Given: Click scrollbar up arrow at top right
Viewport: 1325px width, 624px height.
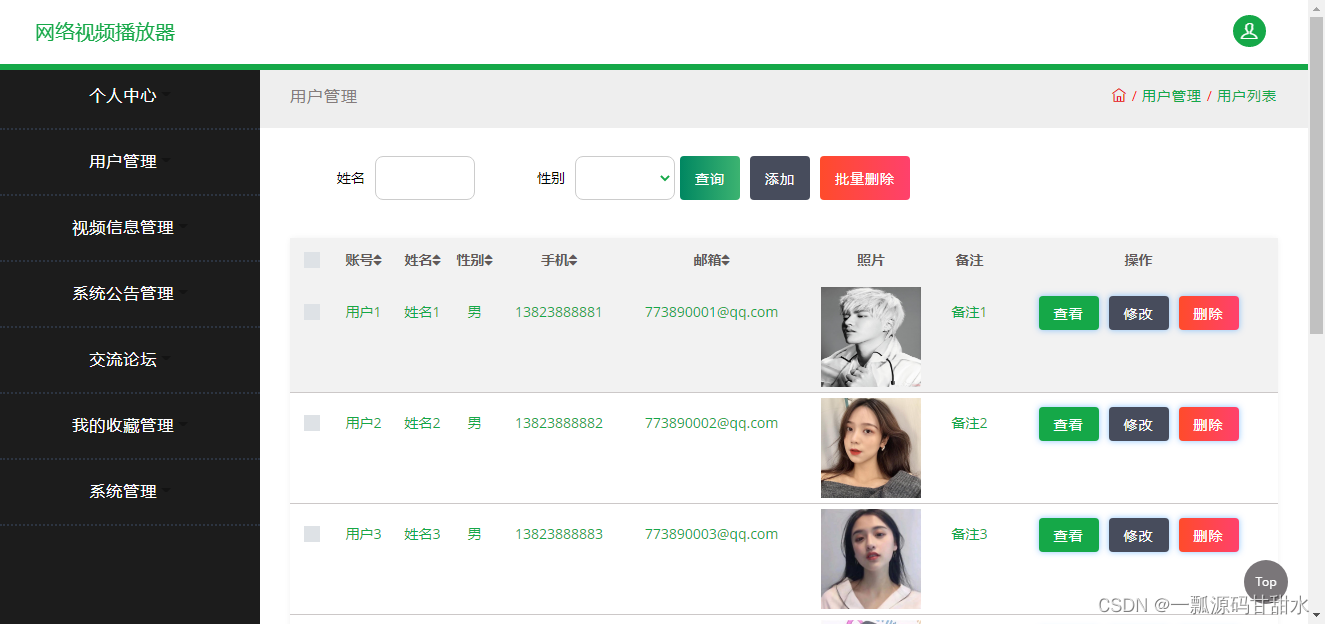Looking at the screenshot, I should 1316,8.
